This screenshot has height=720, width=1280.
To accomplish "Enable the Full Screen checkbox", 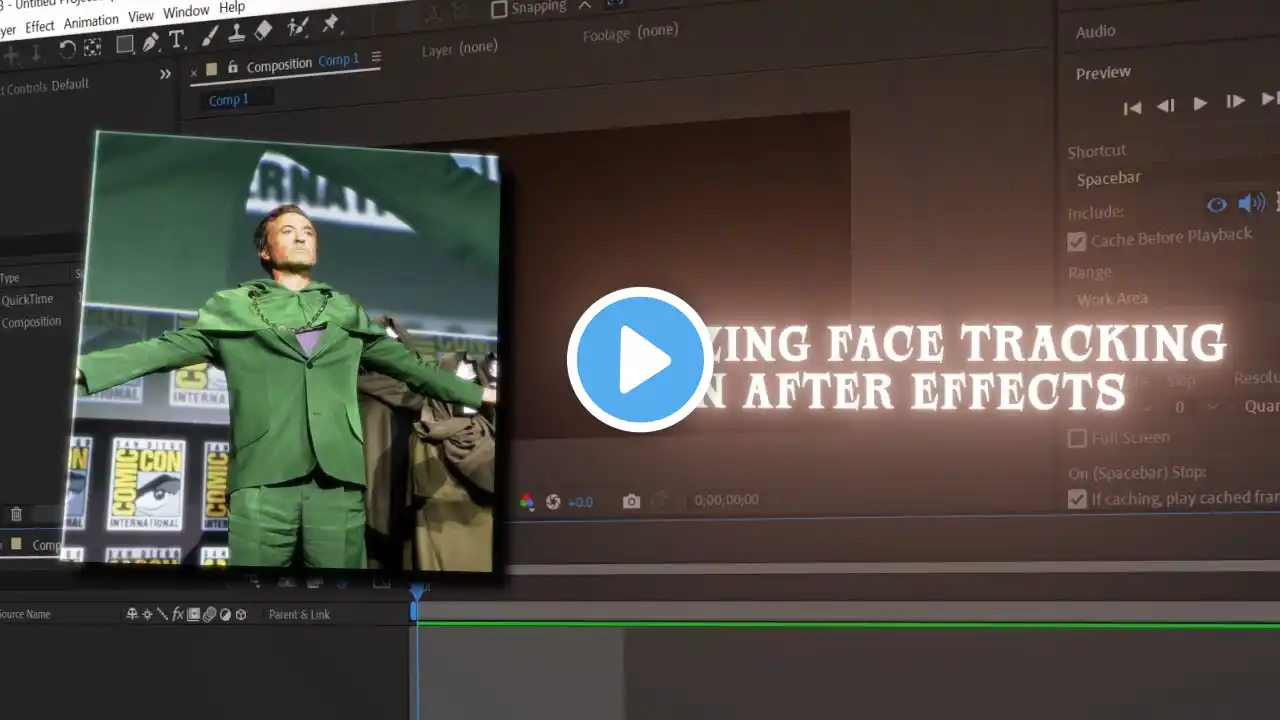I will click(1077, 438).
